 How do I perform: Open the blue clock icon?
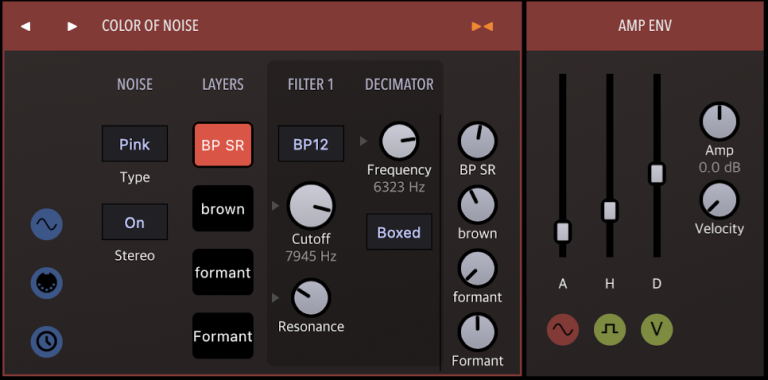(x=47, y=341)
